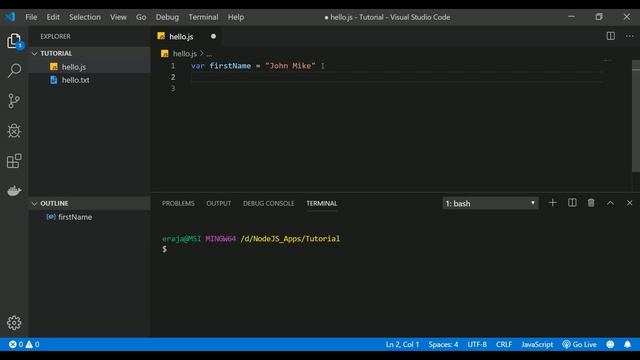Click the "John Mike" string in code

[x=290, y=66]
